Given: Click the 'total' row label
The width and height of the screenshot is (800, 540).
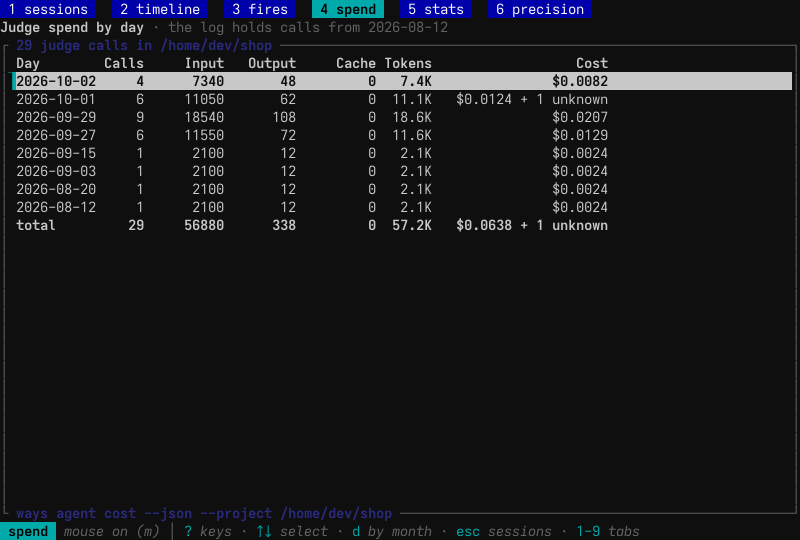Looking at the screenshot, I should pos(36,225).
